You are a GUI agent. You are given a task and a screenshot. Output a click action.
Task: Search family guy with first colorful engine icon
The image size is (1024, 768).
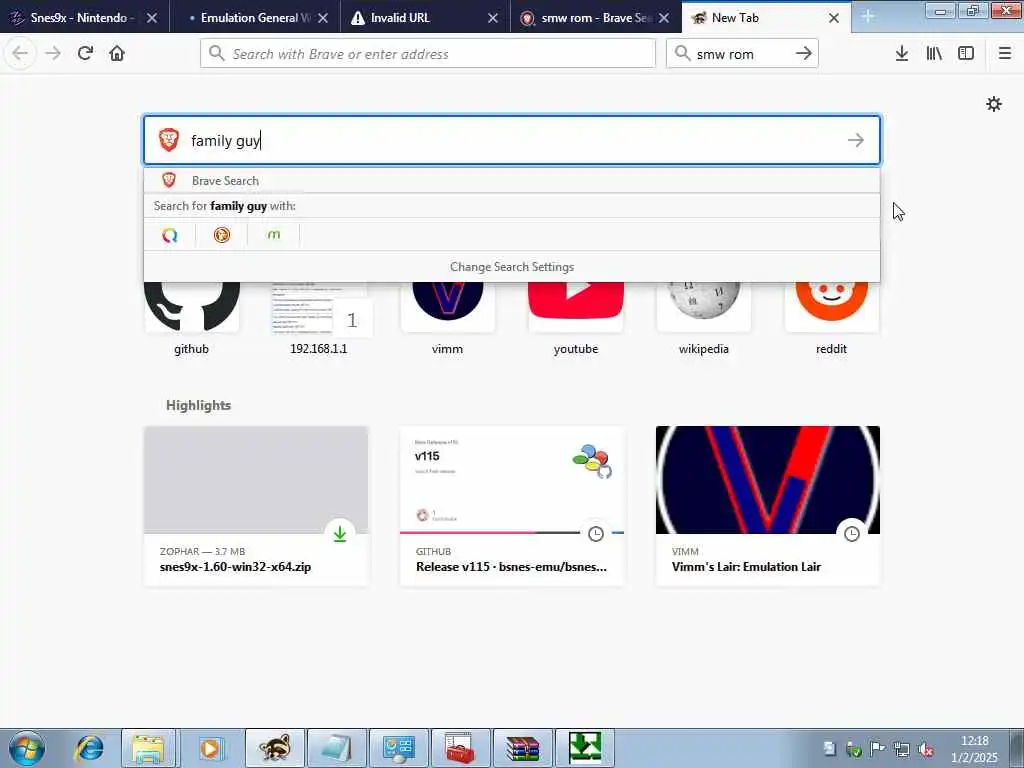click(x=170, y=235)
